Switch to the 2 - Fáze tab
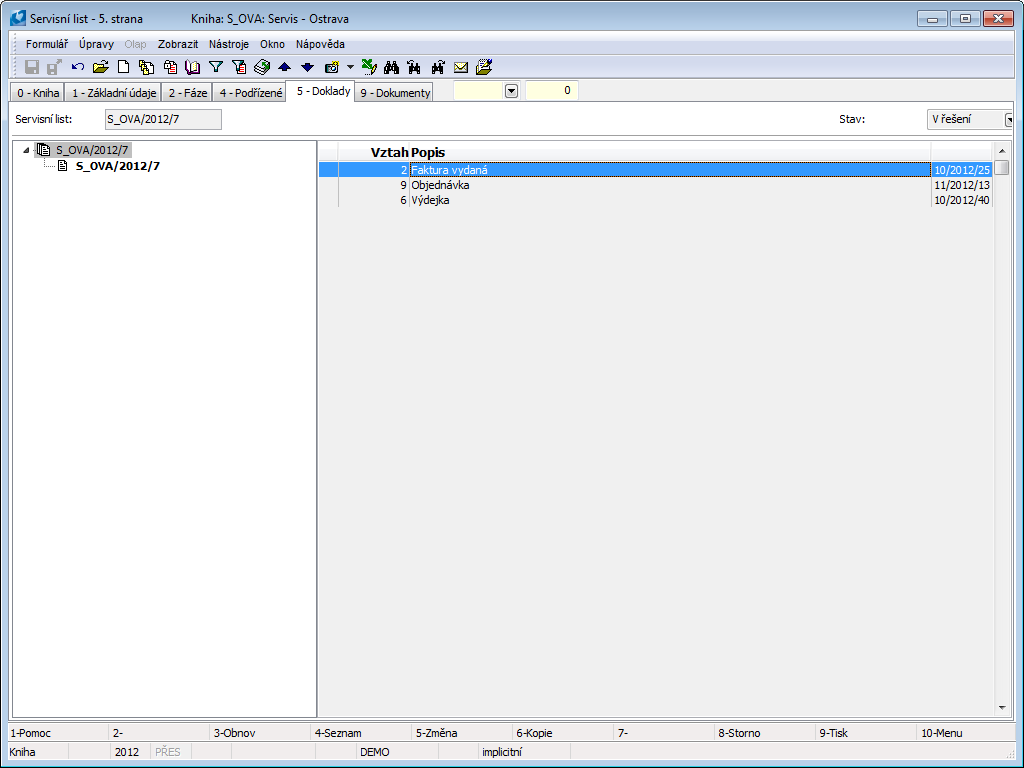This screenshot has width=1024, height=768. coord(187,93)
